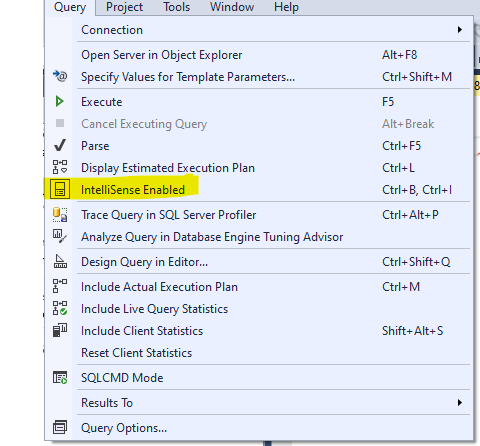The height and width of the screenshot is (446, 480).
Task: Click the green Execute play icon
Action: pos(60,101)
